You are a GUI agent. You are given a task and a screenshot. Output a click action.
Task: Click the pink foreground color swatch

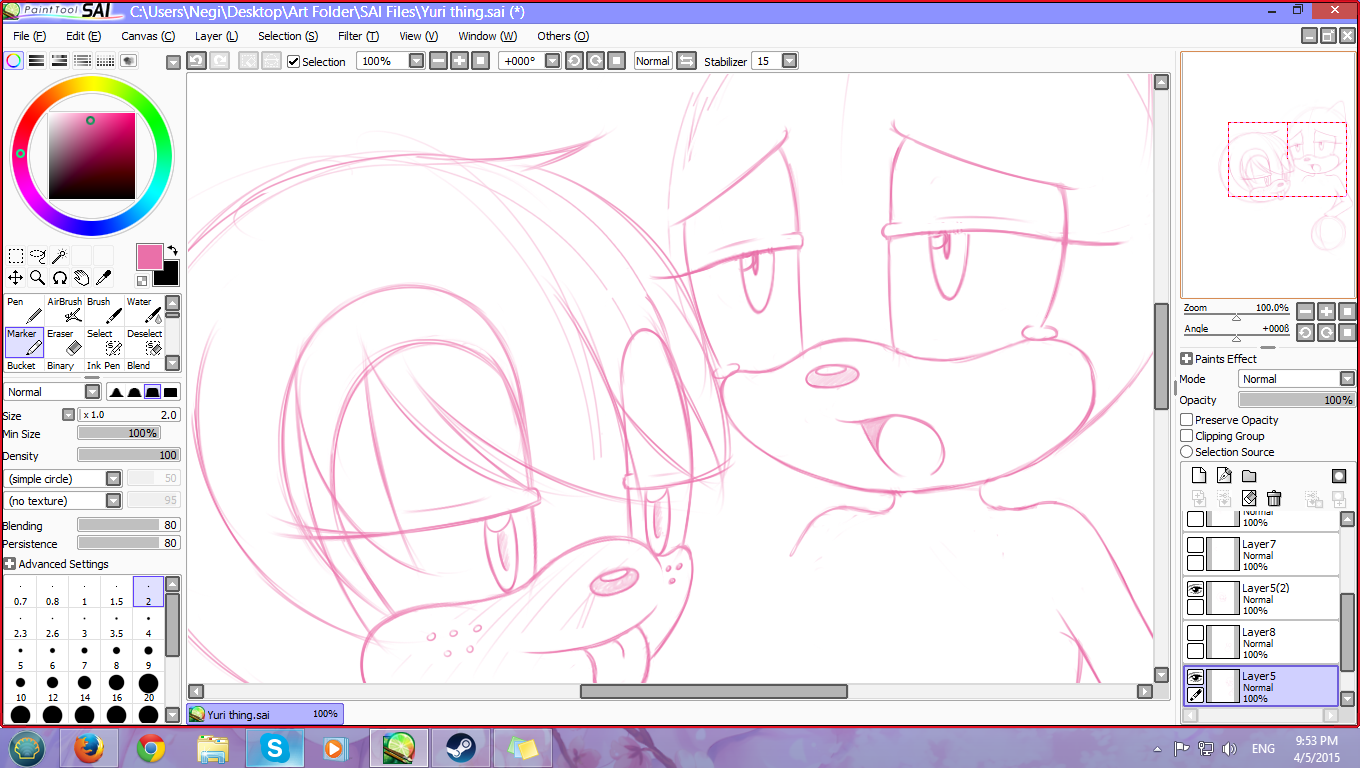coord(150,257)
